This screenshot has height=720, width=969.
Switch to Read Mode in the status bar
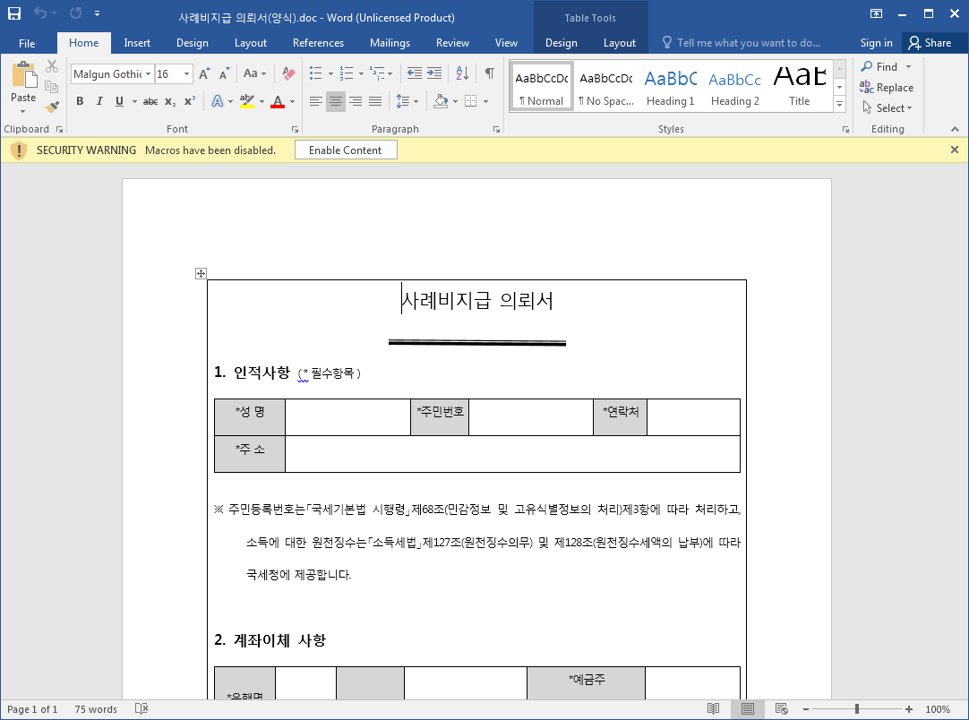point(713,709)
